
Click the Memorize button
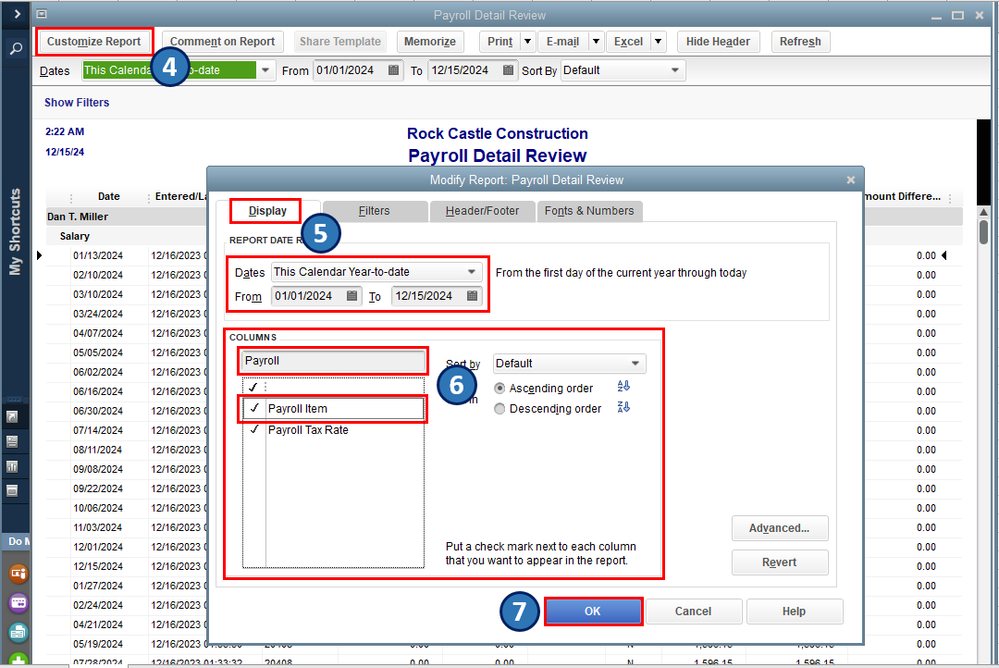430,41
